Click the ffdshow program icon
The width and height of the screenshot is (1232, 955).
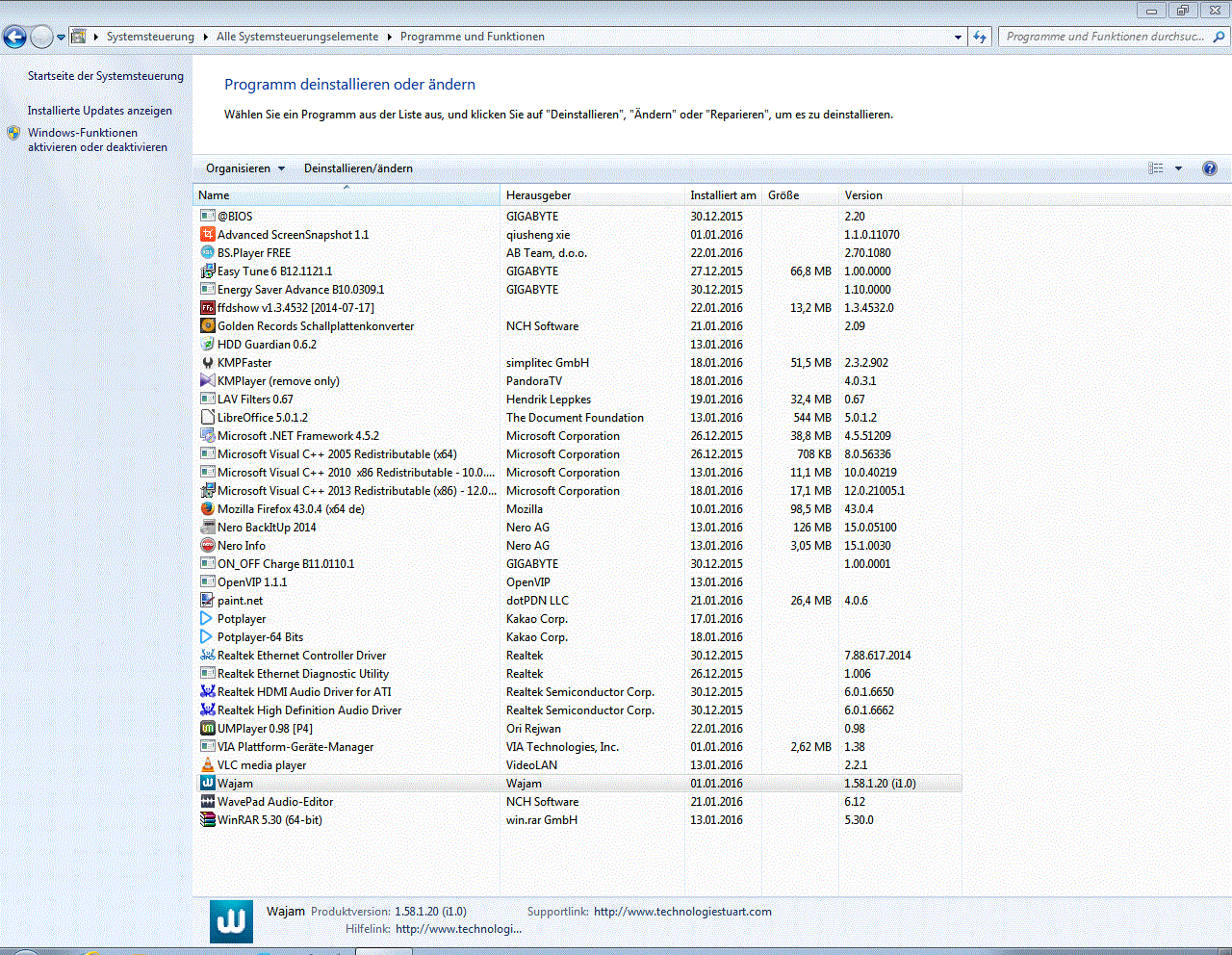pyautogui.click(x=207, y=307)
